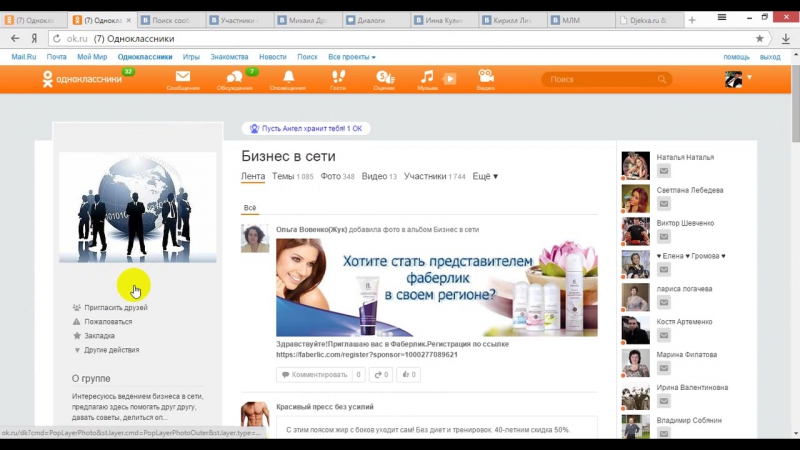Click the search magnifier icon in Поиск field
The width and height of the screenshot is (800, 450).
[662, 79]
